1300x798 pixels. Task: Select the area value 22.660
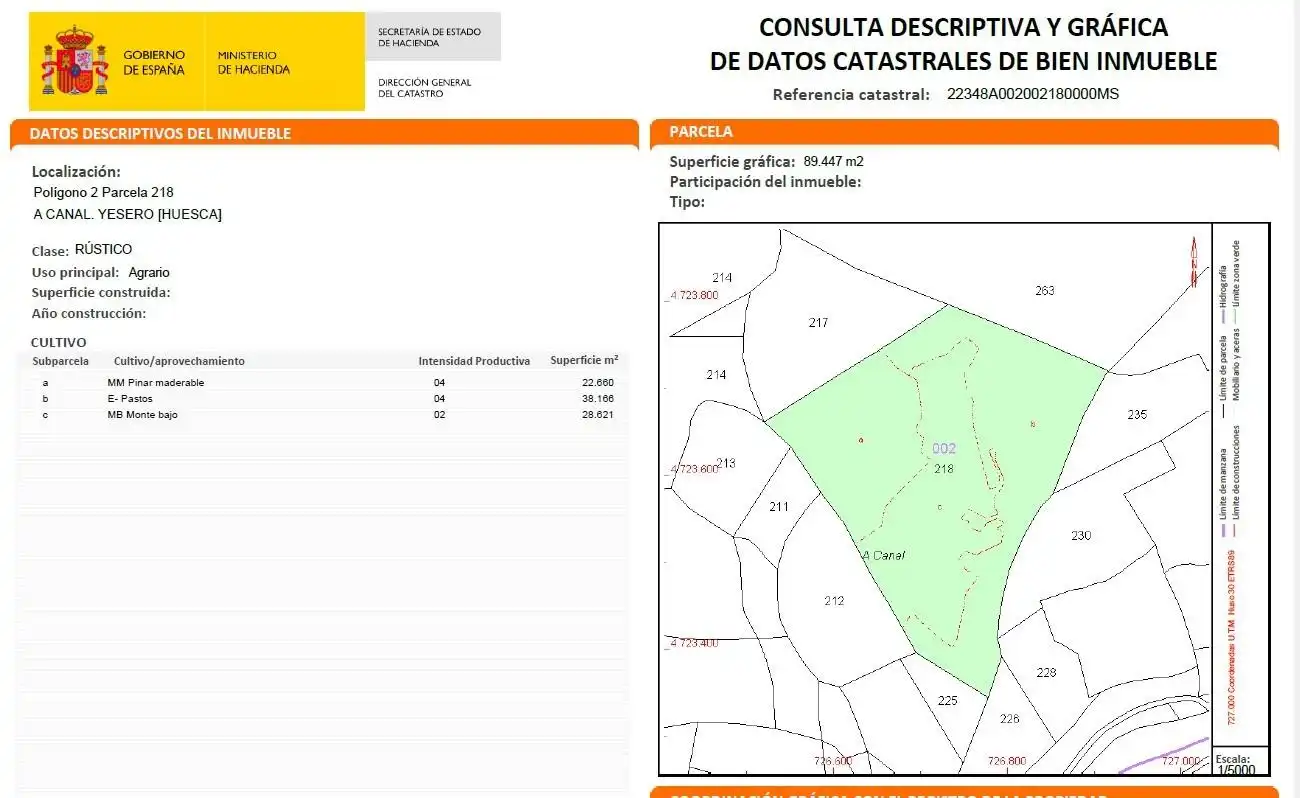[x=598, y=383]
